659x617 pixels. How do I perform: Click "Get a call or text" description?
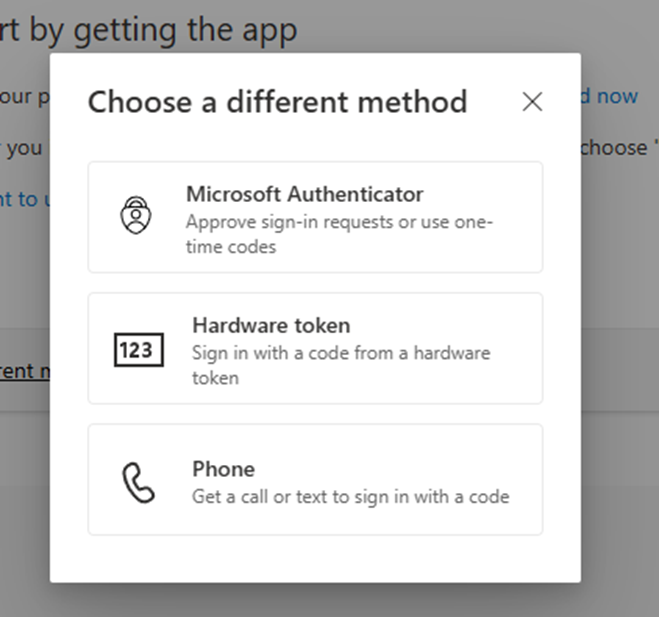coord(350,496)
